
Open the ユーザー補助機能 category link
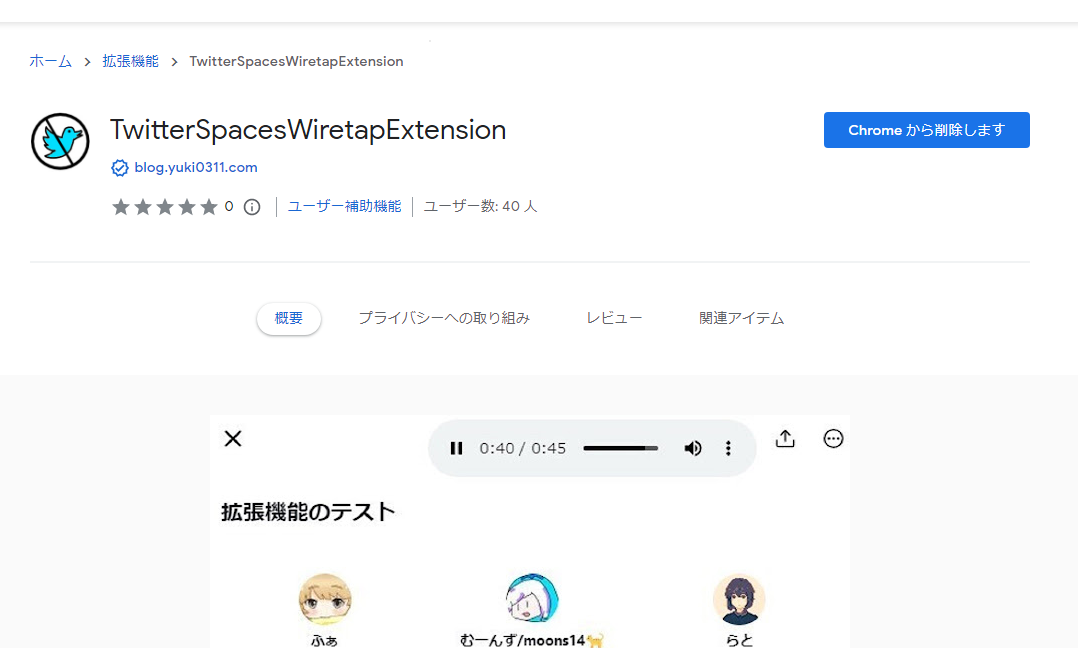pyautogui.click(x=344, y=206)
